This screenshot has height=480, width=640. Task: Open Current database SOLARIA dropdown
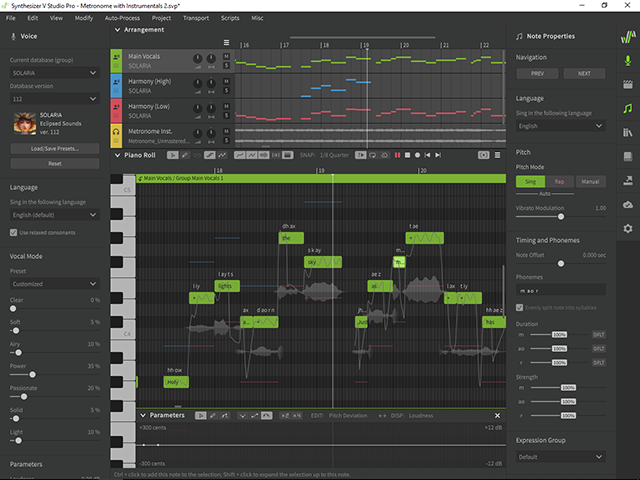click(x=55, y=73)
